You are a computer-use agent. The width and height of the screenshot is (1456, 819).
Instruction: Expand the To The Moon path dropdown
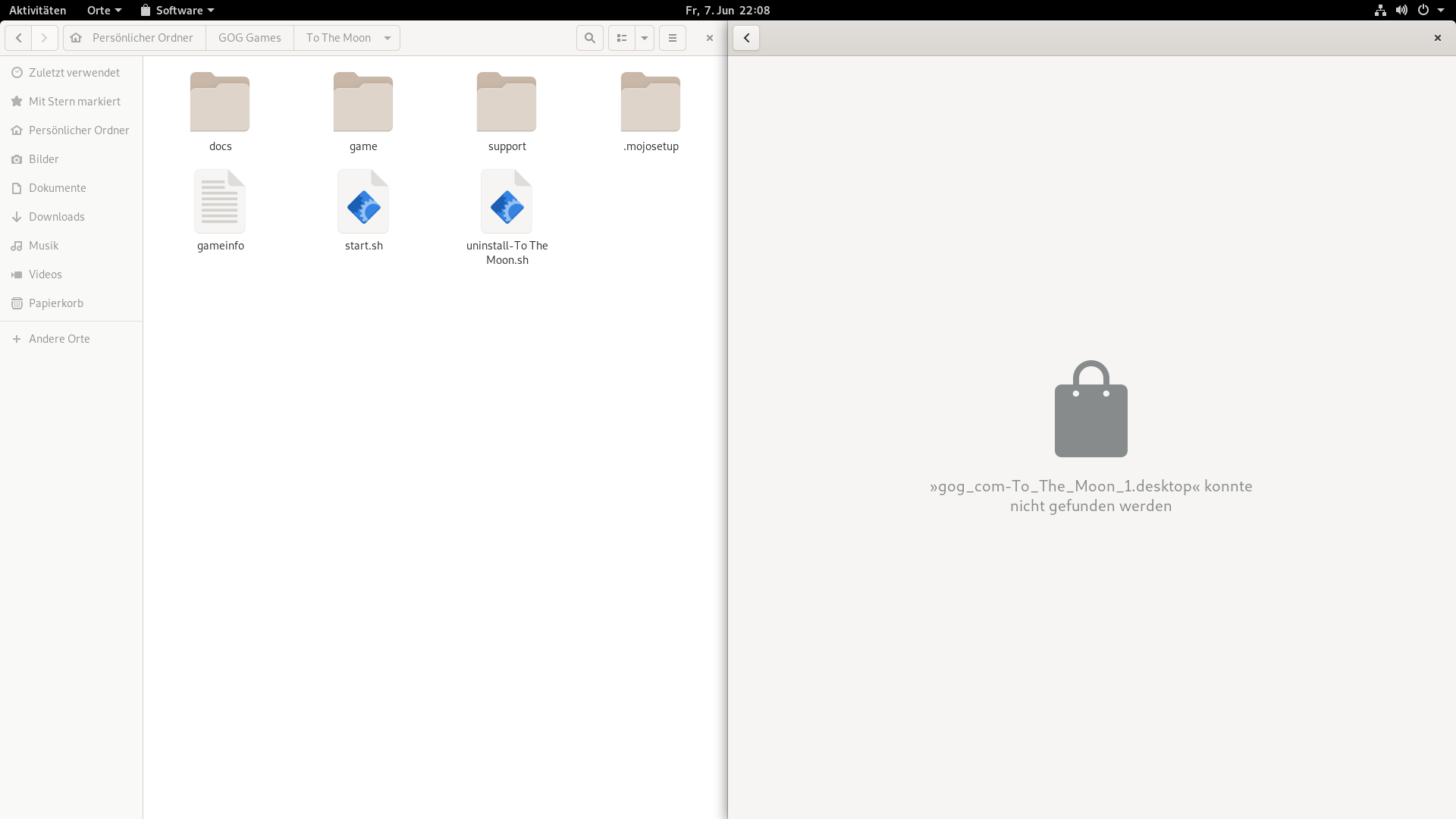[x=388, y=38]
